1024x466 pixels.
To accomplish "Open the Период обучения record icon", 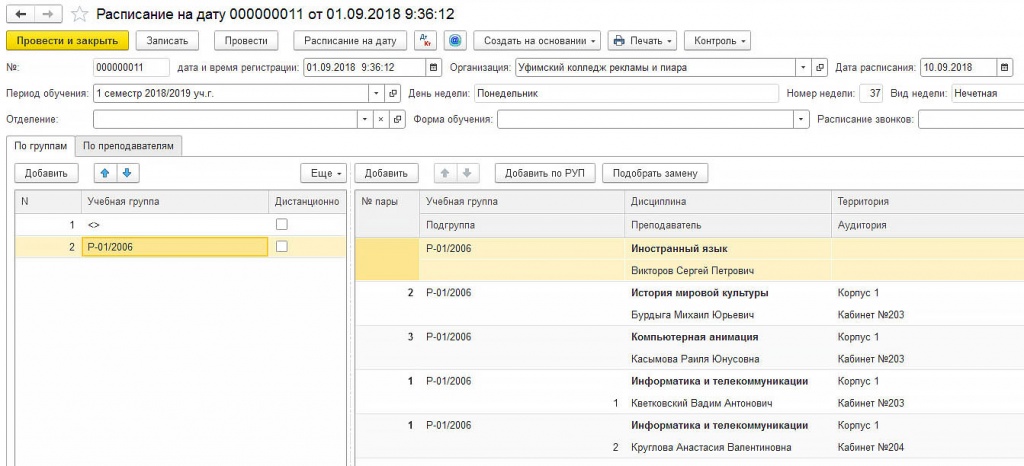I will (392, 93).
